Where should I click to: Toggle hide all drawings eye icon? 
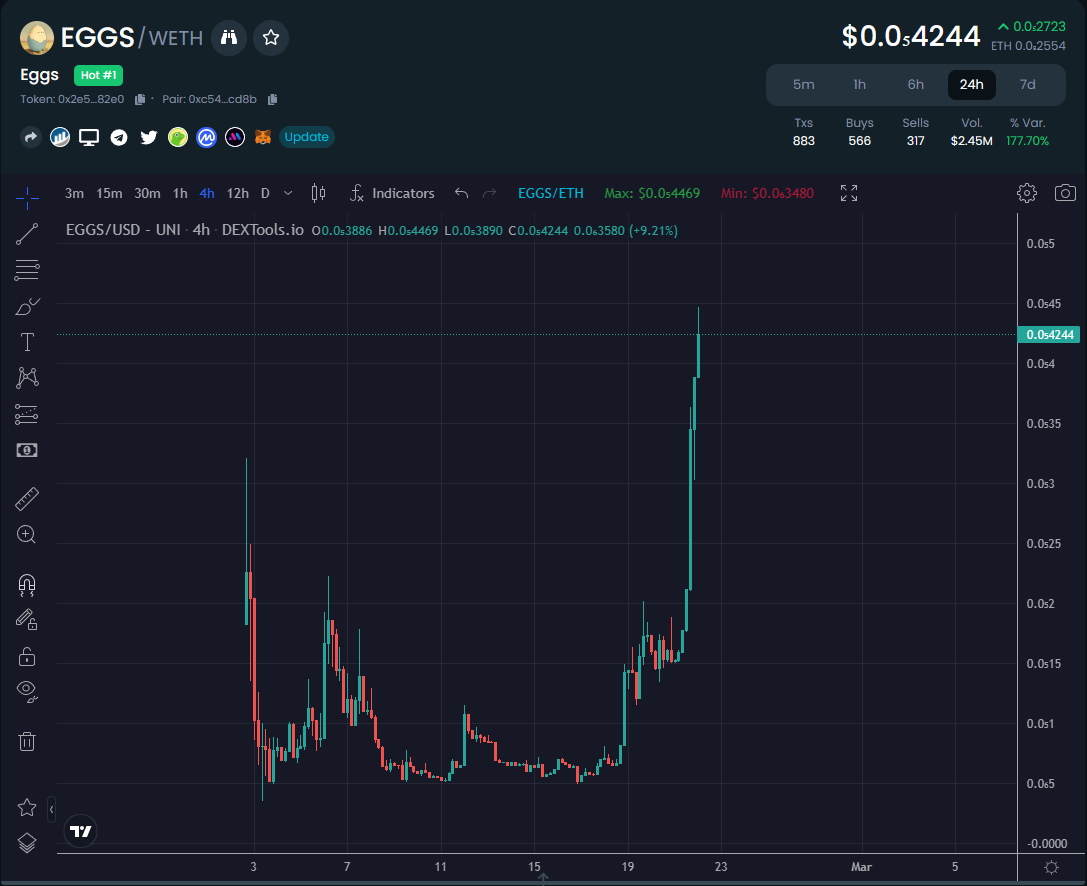(27, 691)
